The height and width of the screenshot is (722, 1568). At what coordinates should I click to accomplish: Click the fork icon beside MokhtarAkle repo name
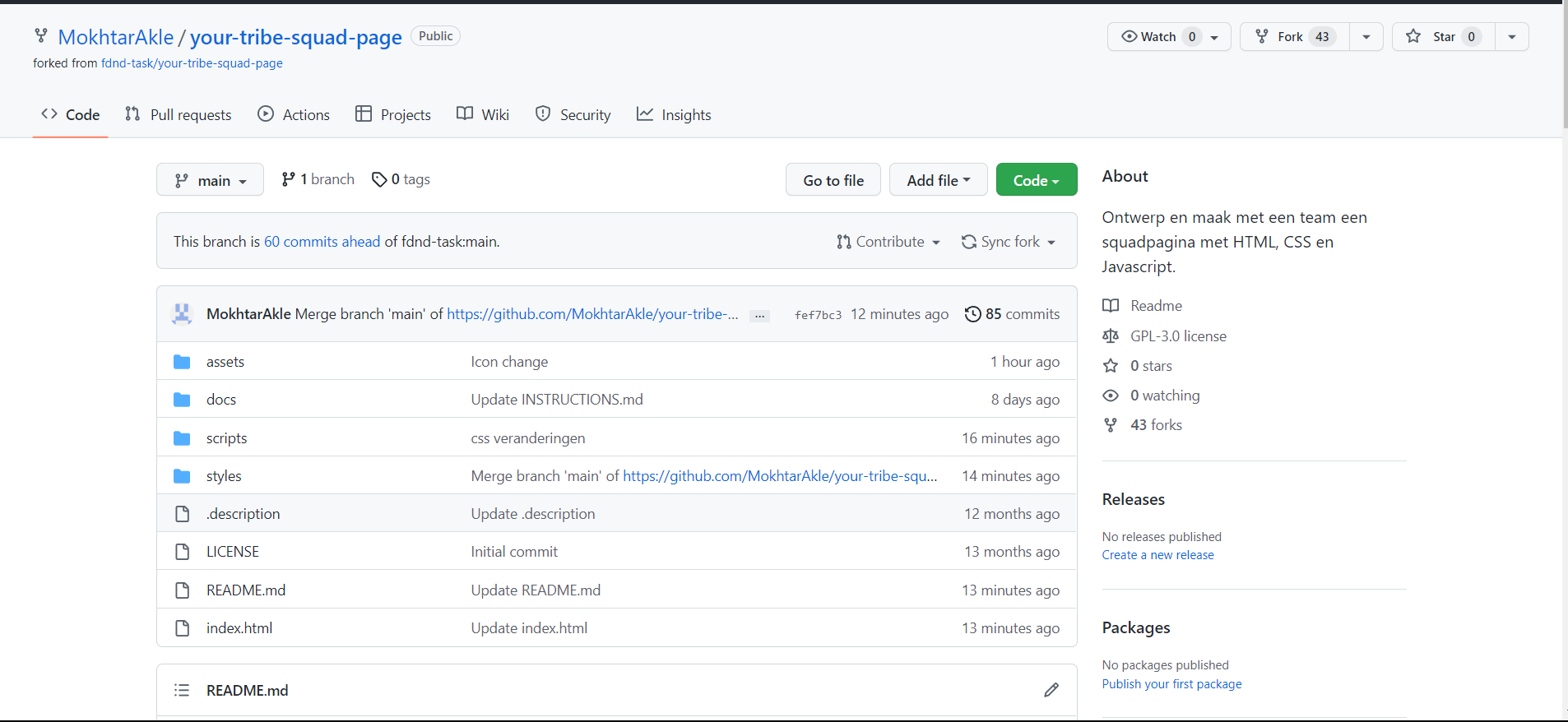(41, 35)
